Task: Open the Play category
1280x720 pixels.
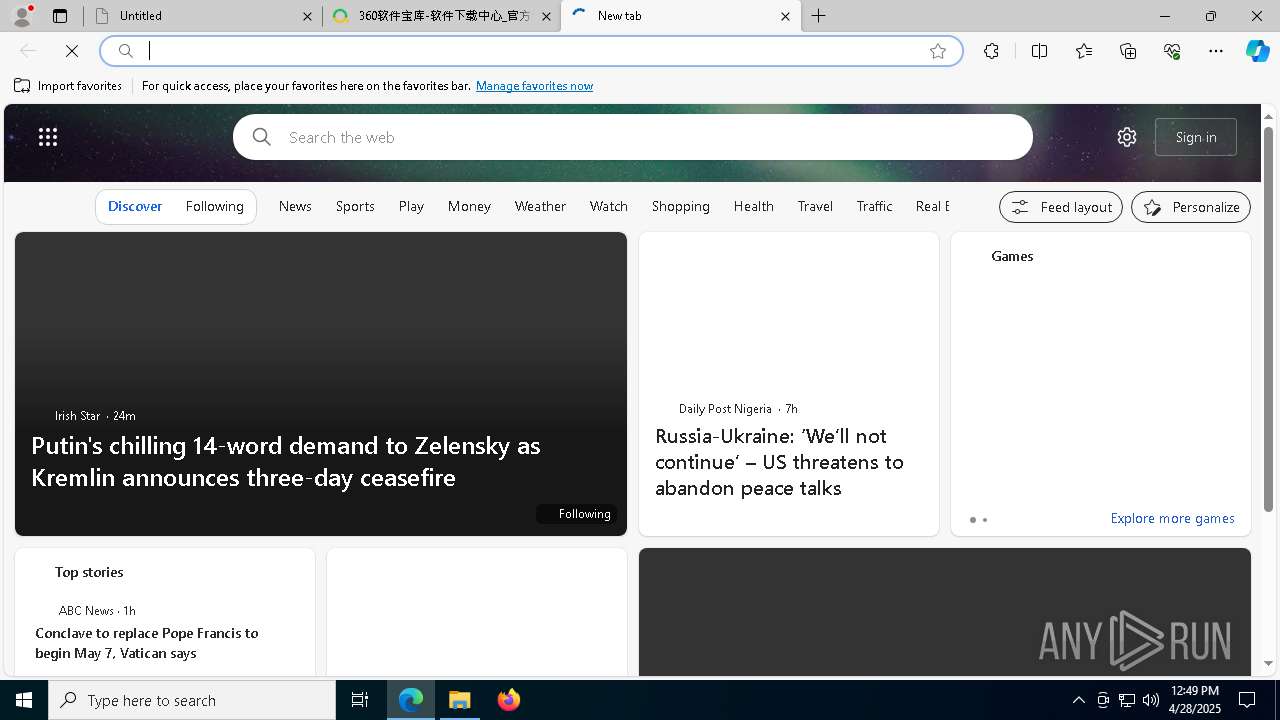Action: (411, 206)
